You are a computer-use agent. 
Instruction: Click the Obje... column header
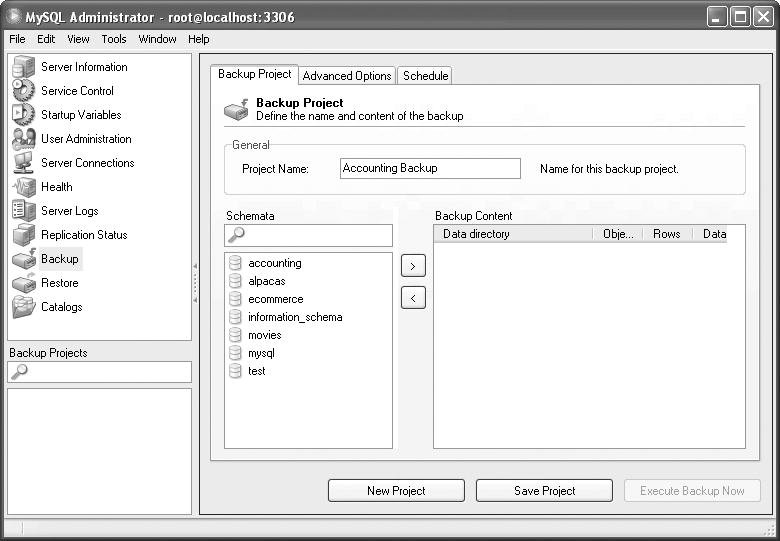pyautogui.click(x=617, y=234)
